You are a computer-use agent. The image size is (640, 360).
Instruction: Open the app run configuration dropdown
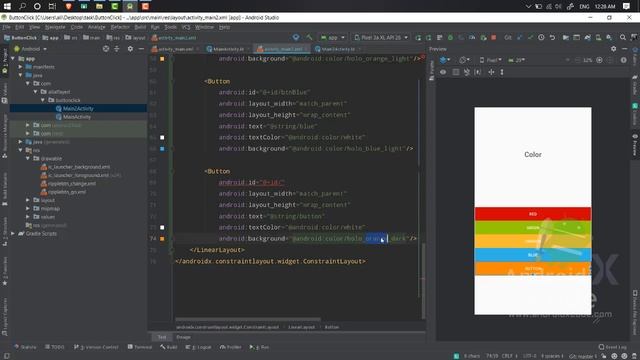[333, 38]
